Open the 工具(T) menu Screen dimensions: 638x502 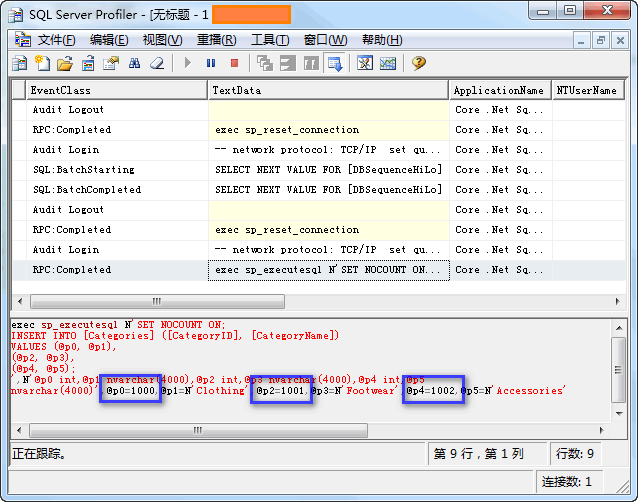coord(270,40)
